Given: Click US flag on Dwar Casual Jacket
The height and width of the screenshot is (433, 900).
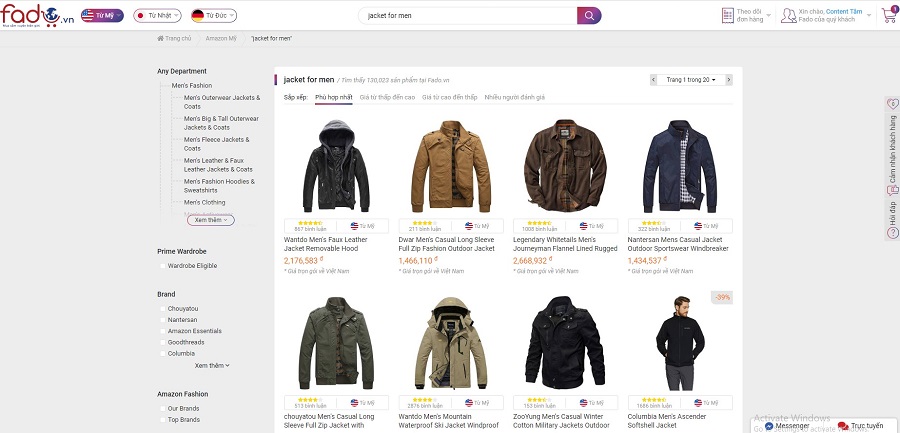Looking at the screenshot, I should click(x=469, y=226).
